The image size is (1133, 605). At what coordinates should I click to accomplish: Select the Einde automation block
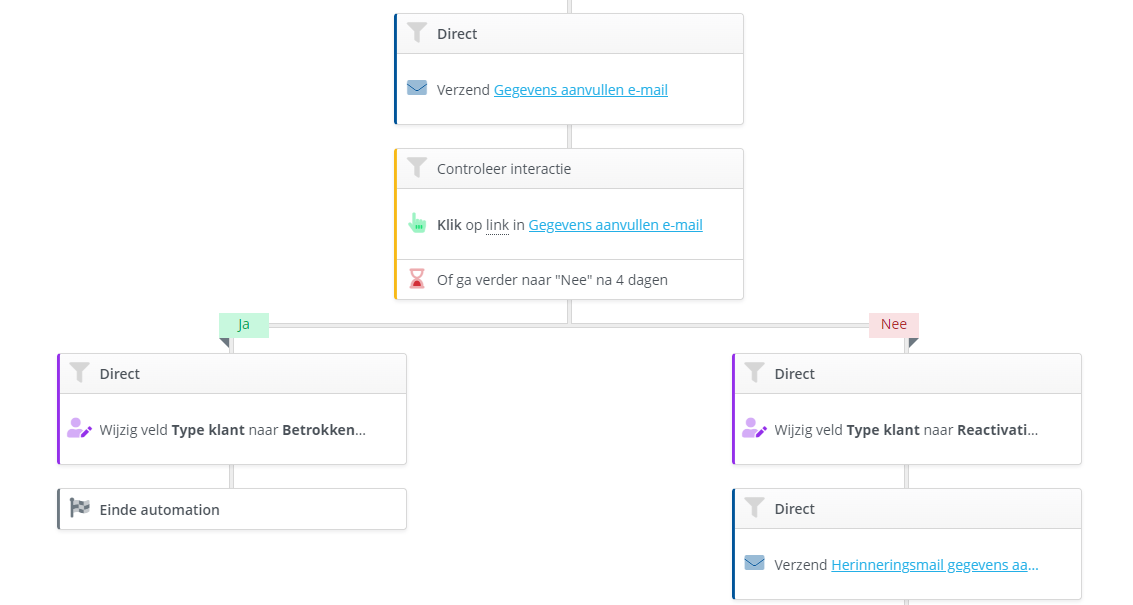232,509
